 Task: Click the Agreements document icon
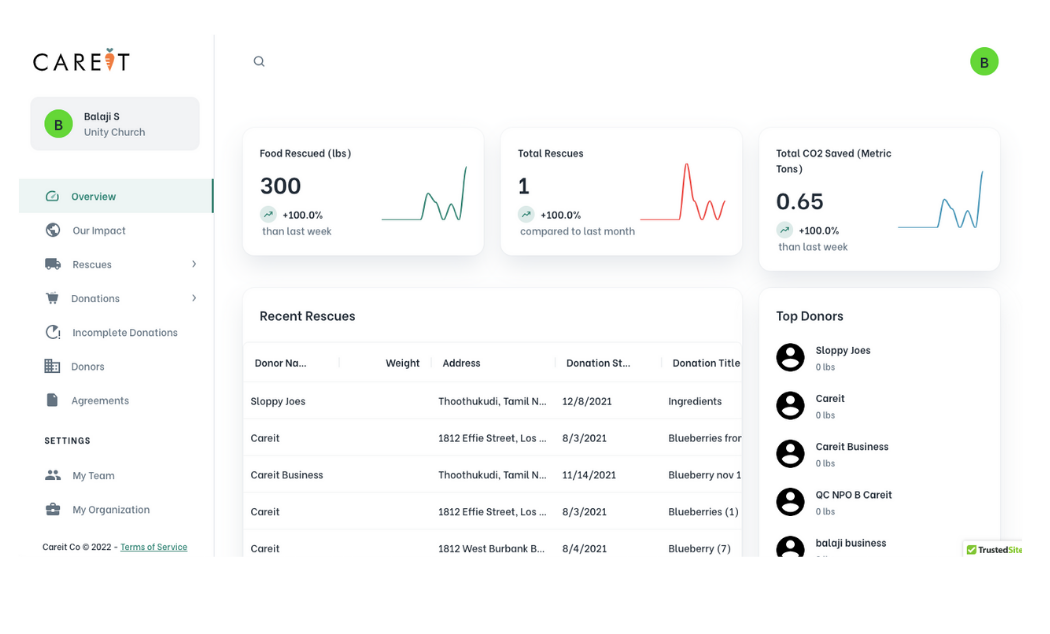pyautogui.click(x=52, y=400)
